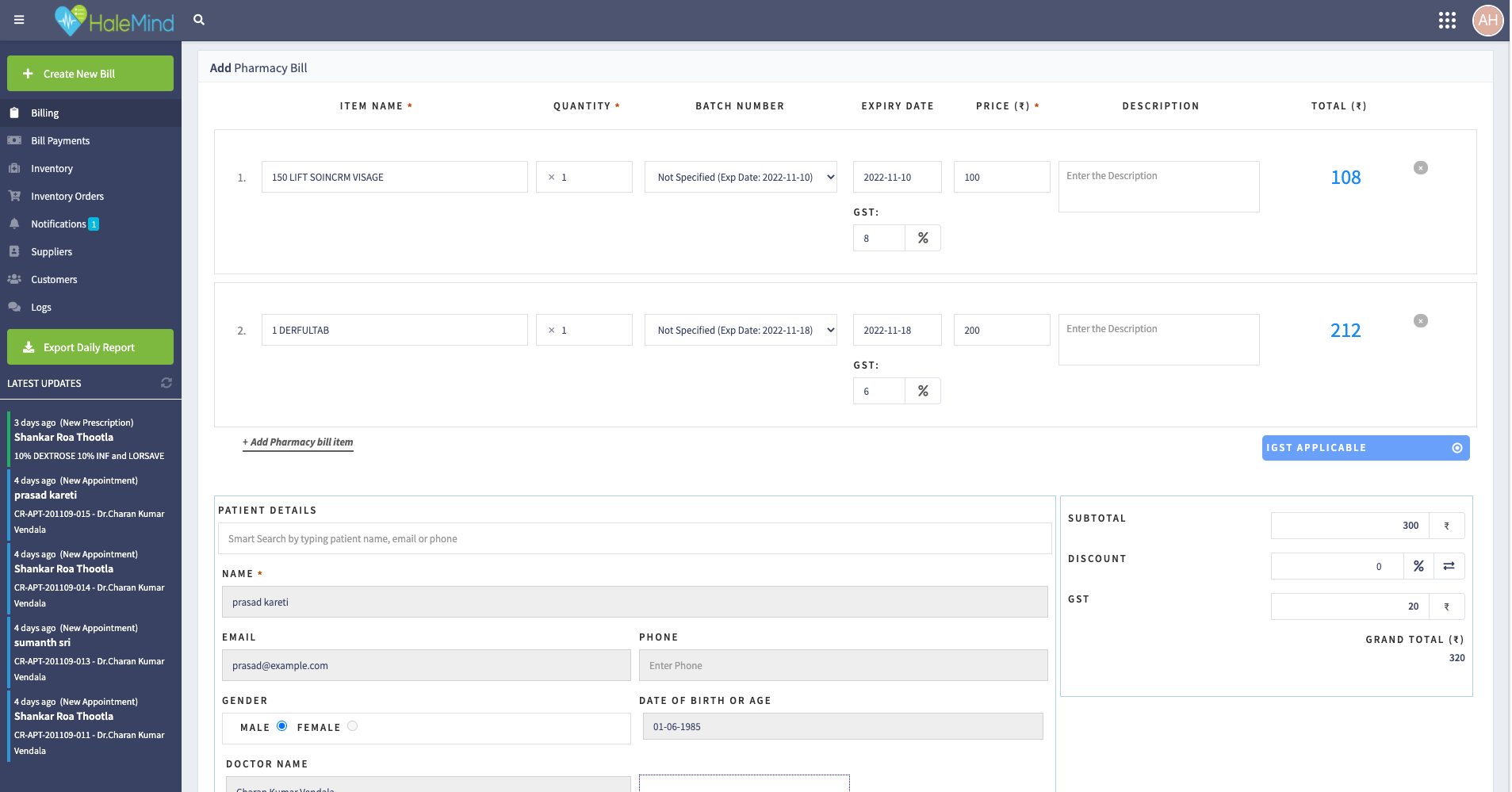Click the item name field with 1 DERFULTAB
Screen dimensions: 1512x792
point(395,330)
